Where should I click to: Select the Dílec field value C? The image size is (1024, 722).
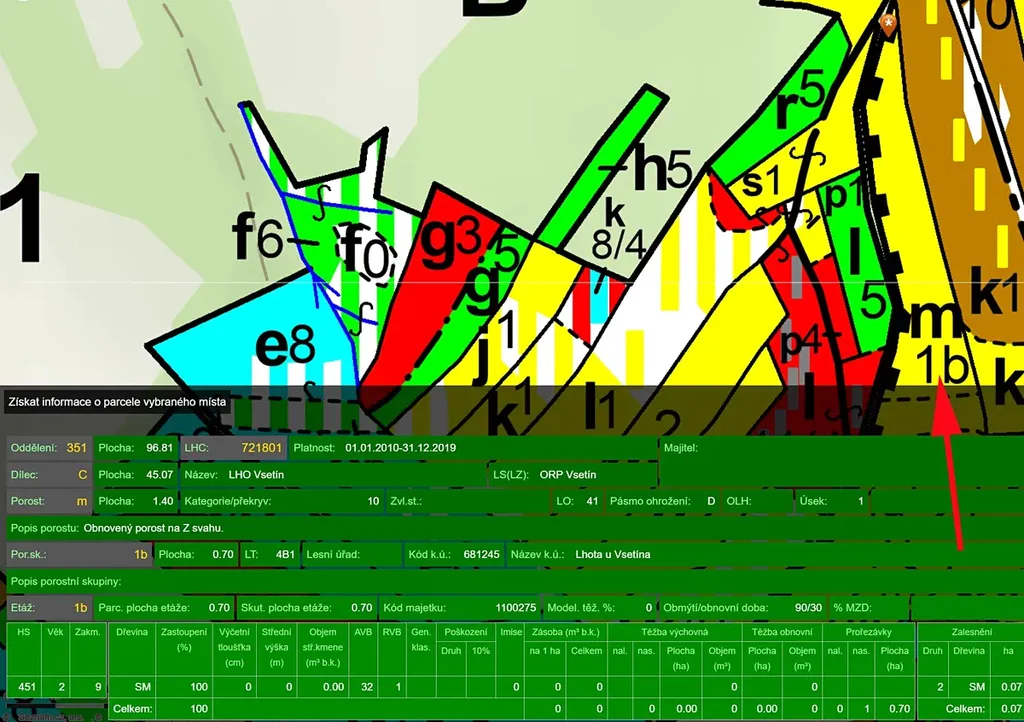84,474
